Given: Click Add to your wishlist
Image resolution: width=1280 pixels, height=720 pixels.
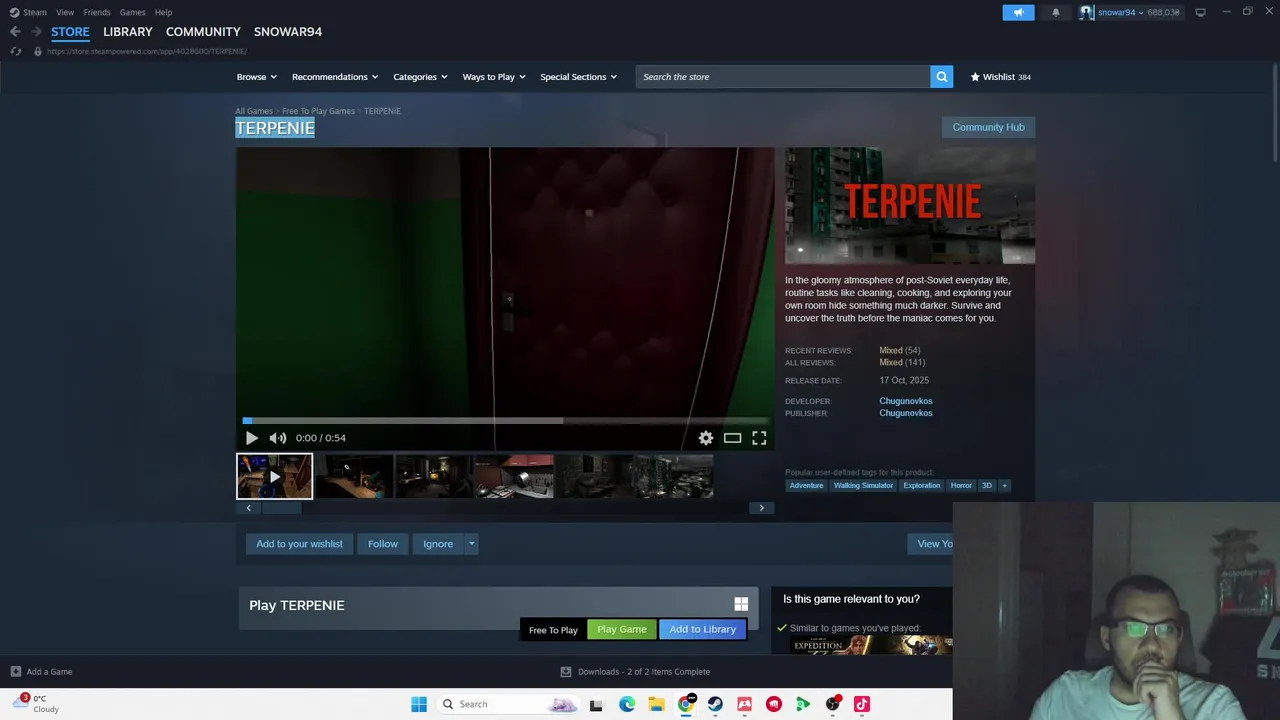Looking at the screenshot, I should click(x=299, y=544).
